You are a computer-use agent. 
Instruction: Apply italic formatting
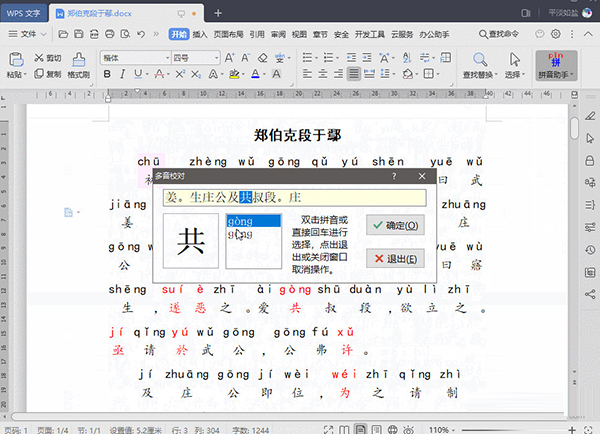click(123, 74)
